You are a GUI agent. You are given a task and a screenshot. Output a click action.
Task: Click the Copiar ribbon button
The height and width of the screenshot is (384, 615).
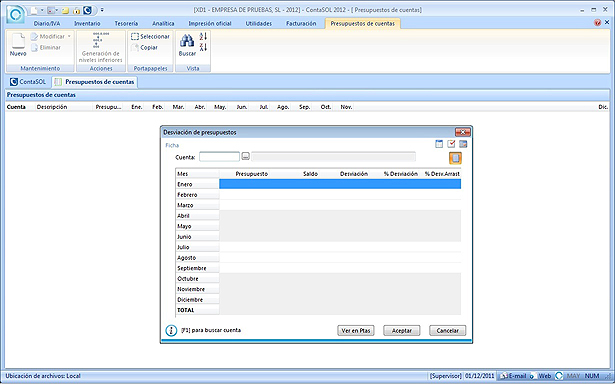[144, 47]
